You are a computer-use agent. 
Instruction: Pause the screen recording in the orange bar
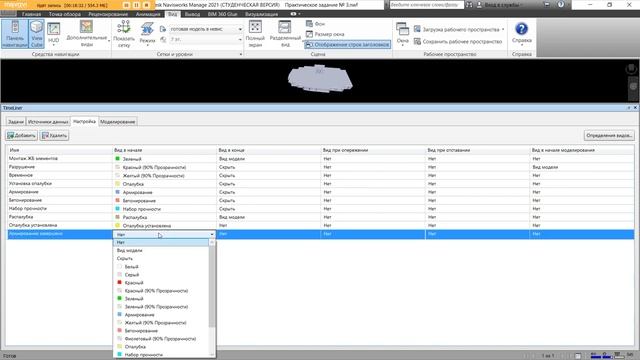(136, 5)
